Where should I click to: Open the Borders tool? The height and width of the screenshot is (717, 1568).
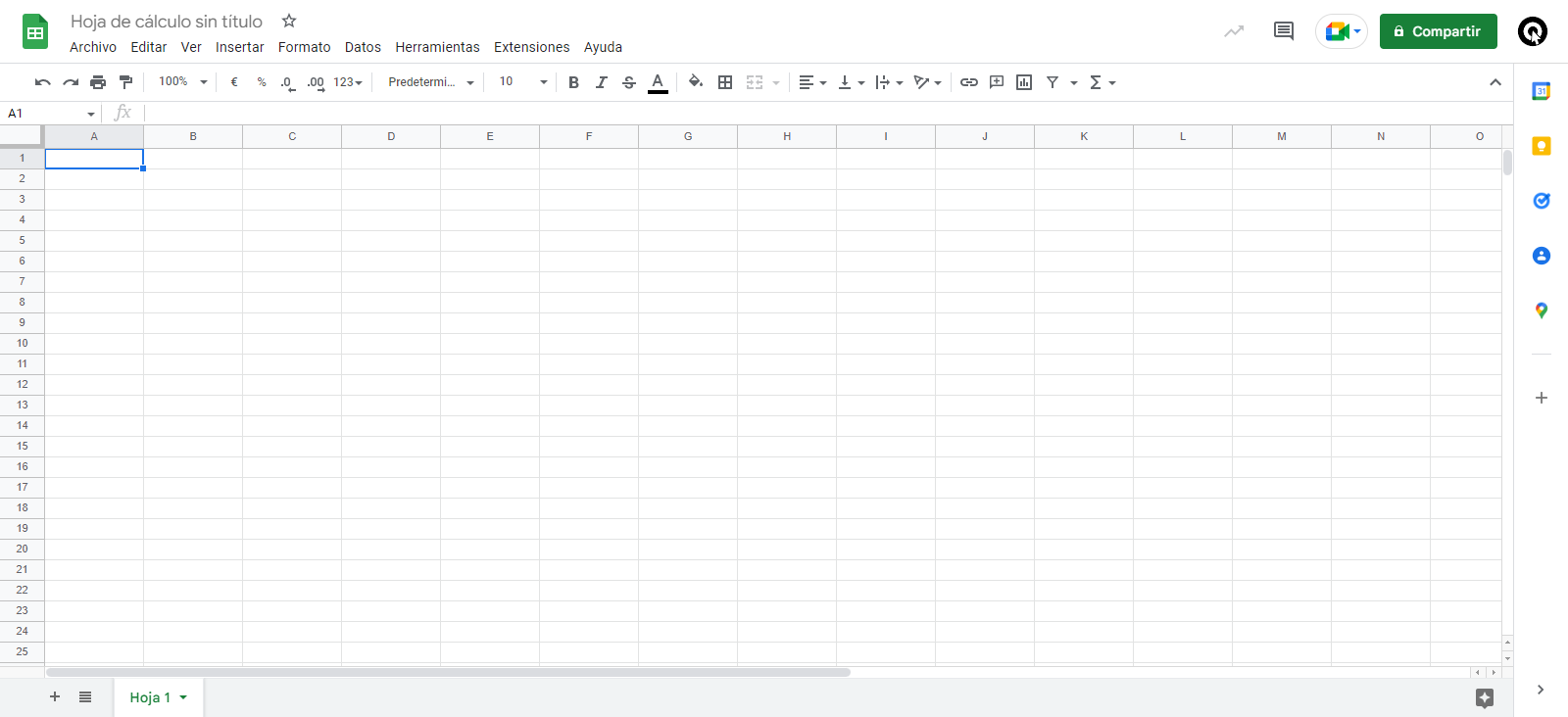click(725, 82)
